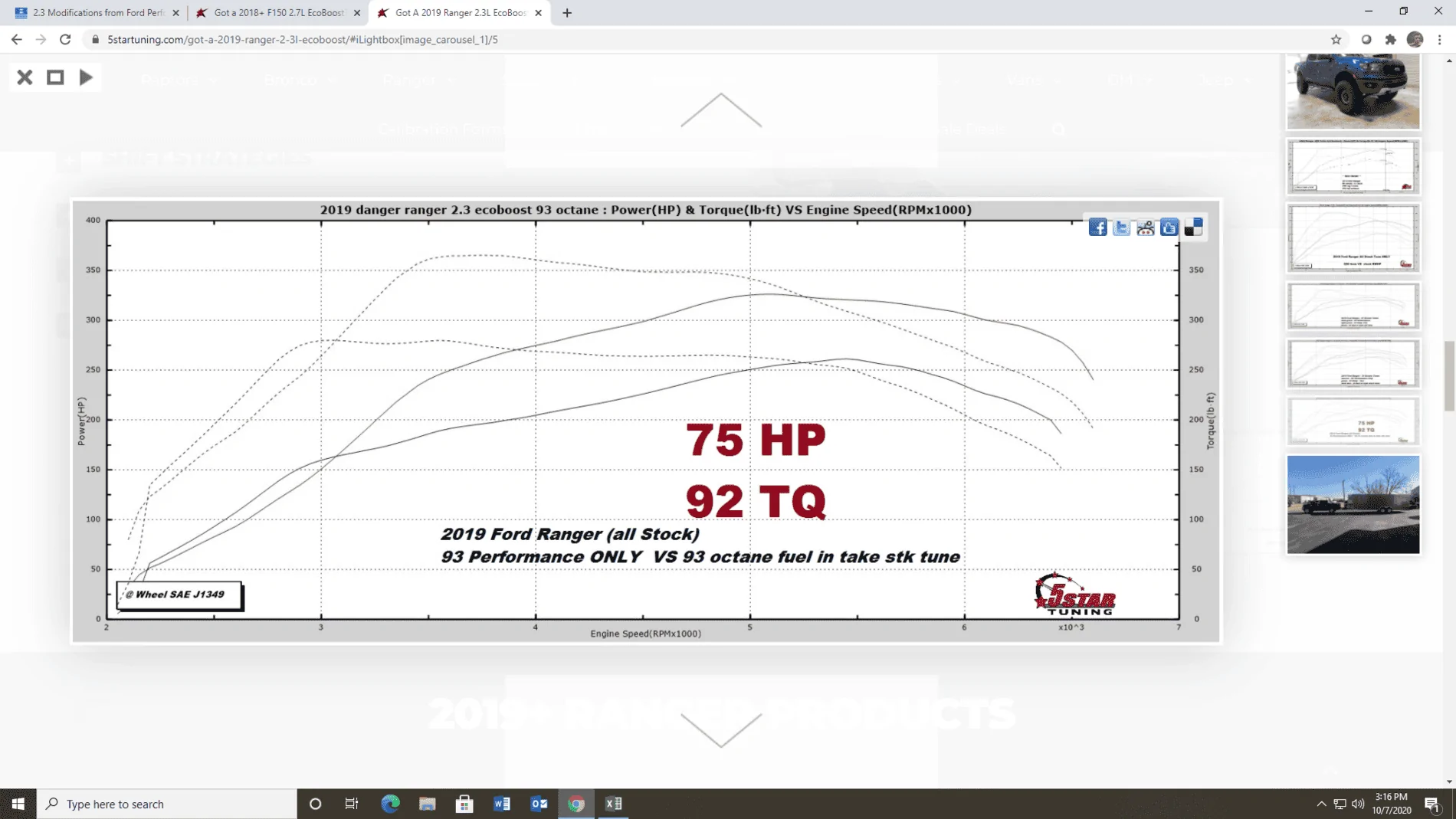Go back to the previous page

[17, 39]
